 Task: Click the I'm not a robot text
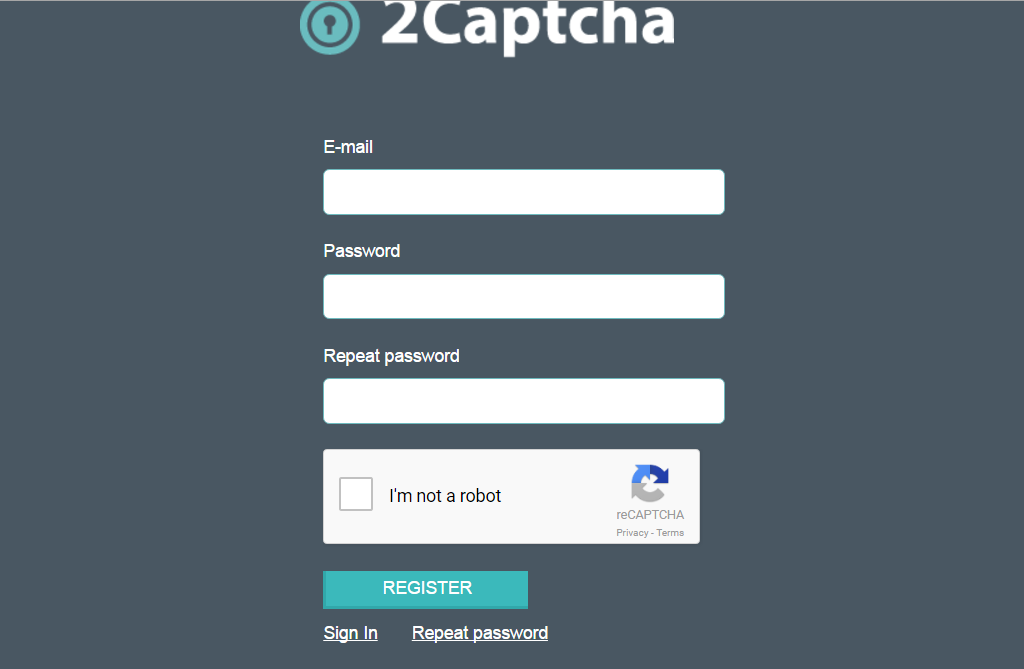coord(445,496)
